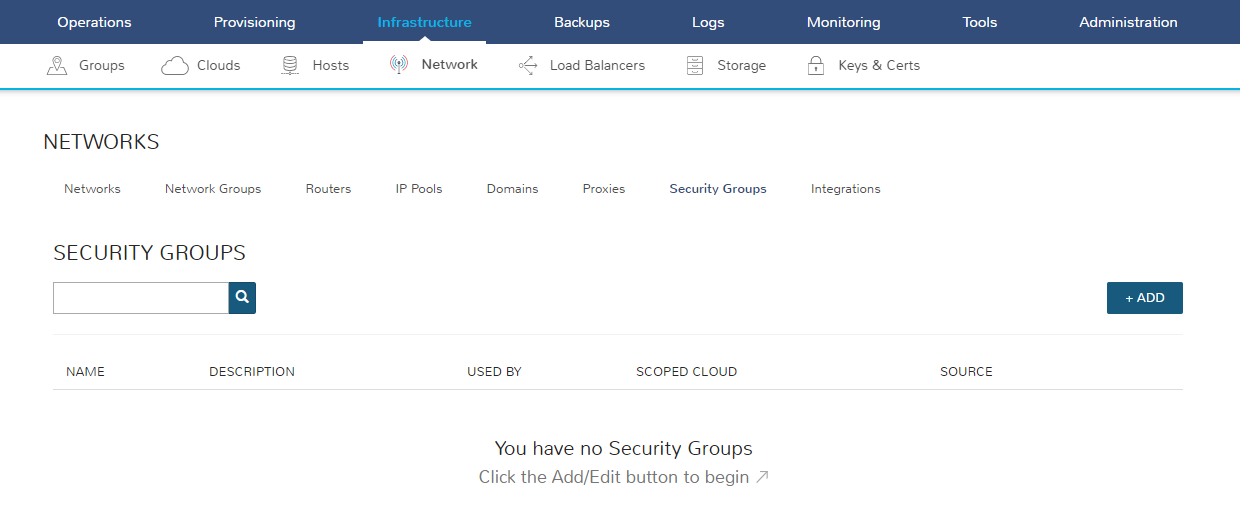The width and height of the screenshot is (1240, 514).
Task: Sort by SCOPED CLOUD column header
Action: 686,372
